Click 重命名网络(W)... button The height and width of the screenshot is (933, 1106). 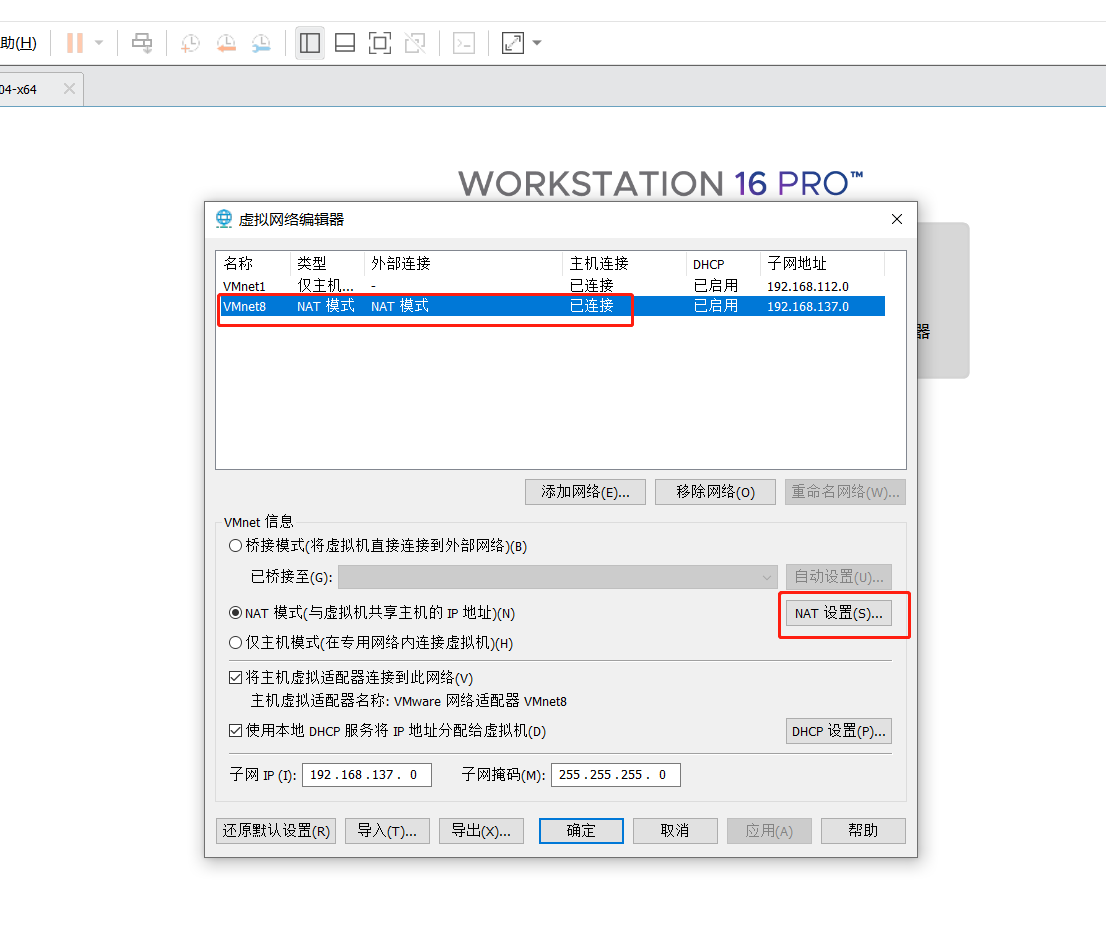[x=845, y=492]
